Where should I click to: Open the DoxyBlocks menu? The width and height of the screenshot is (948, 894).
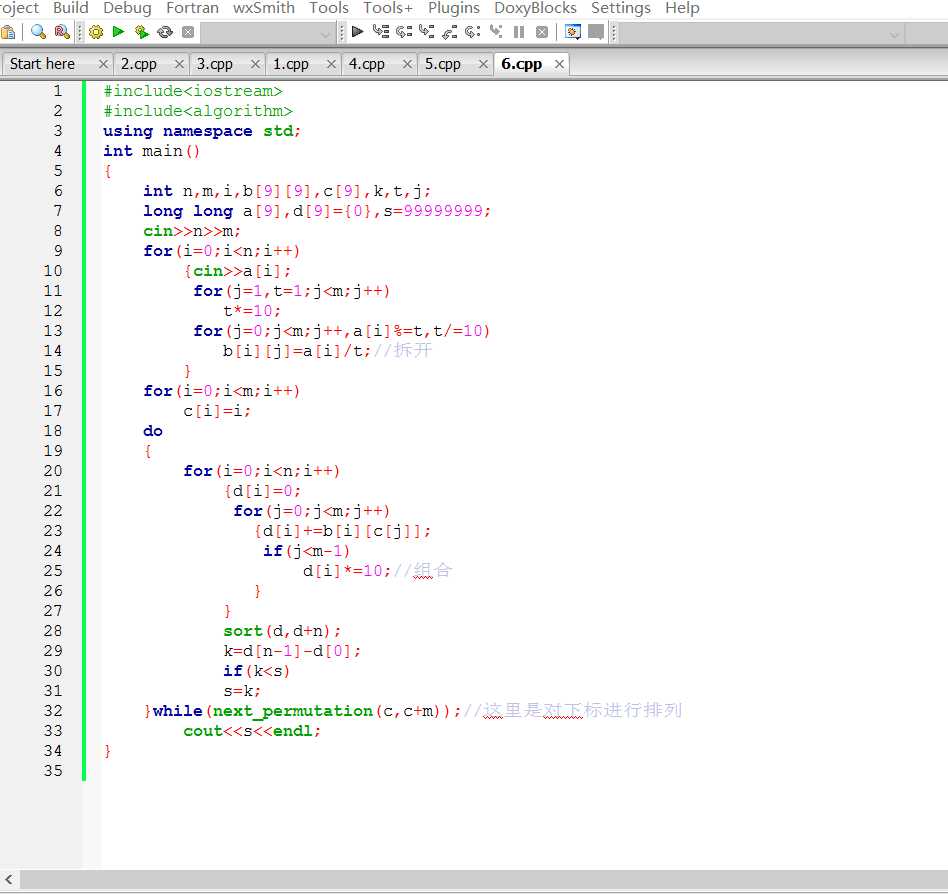tap(535, 8)
